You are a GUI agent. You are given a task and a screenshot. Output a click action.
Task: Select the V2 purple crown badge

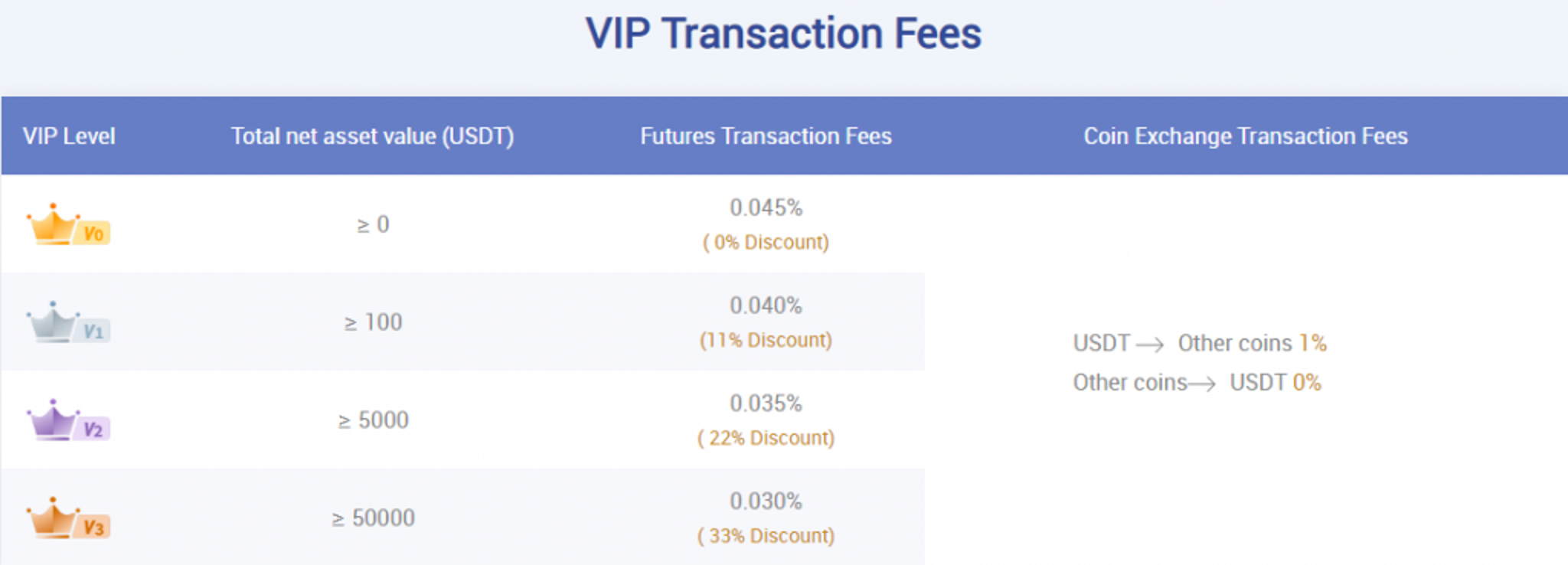[68, 420]
